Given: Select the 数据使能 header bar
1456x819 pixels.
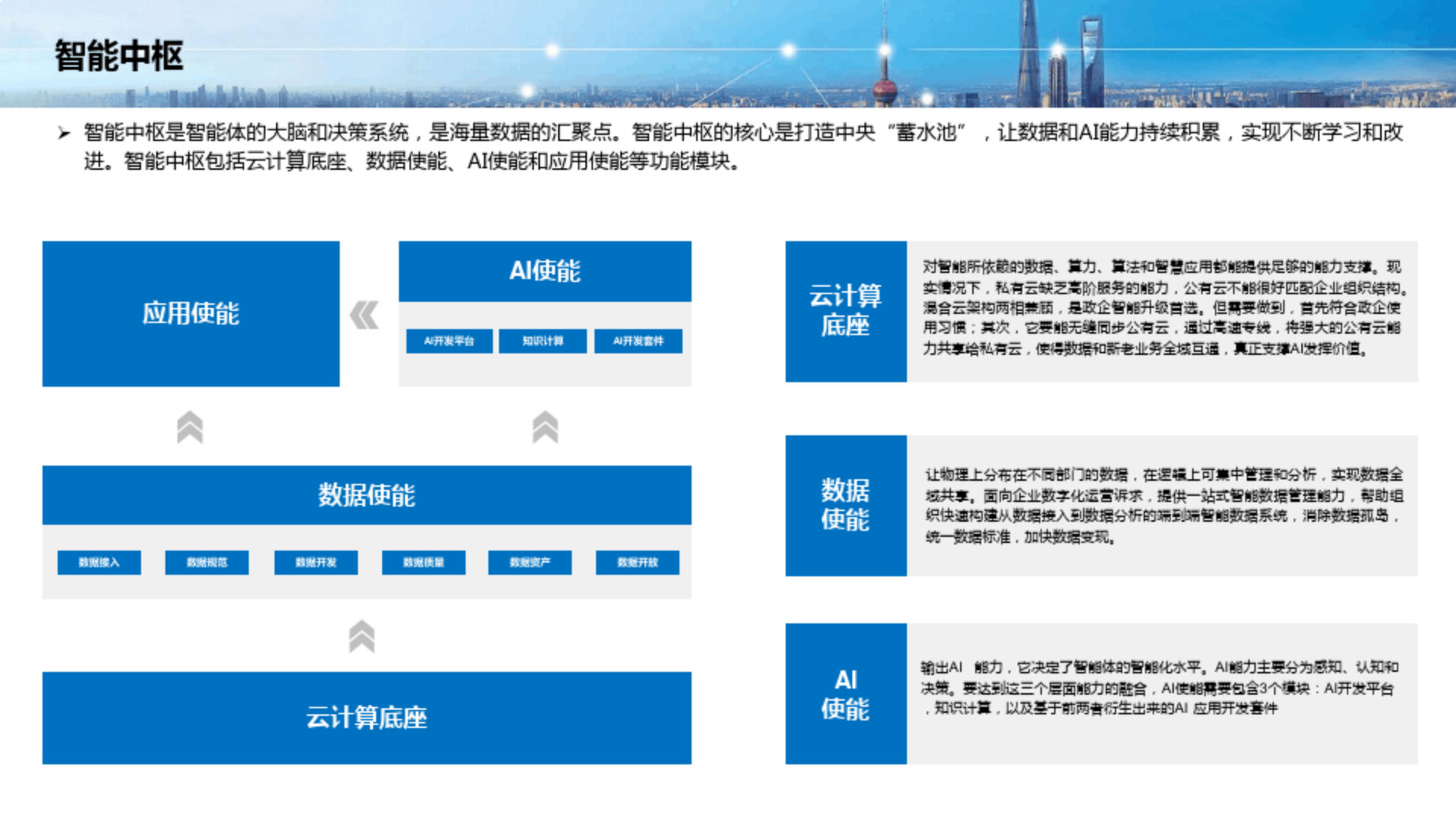Looking at the screenshot, I should point(366,495).
